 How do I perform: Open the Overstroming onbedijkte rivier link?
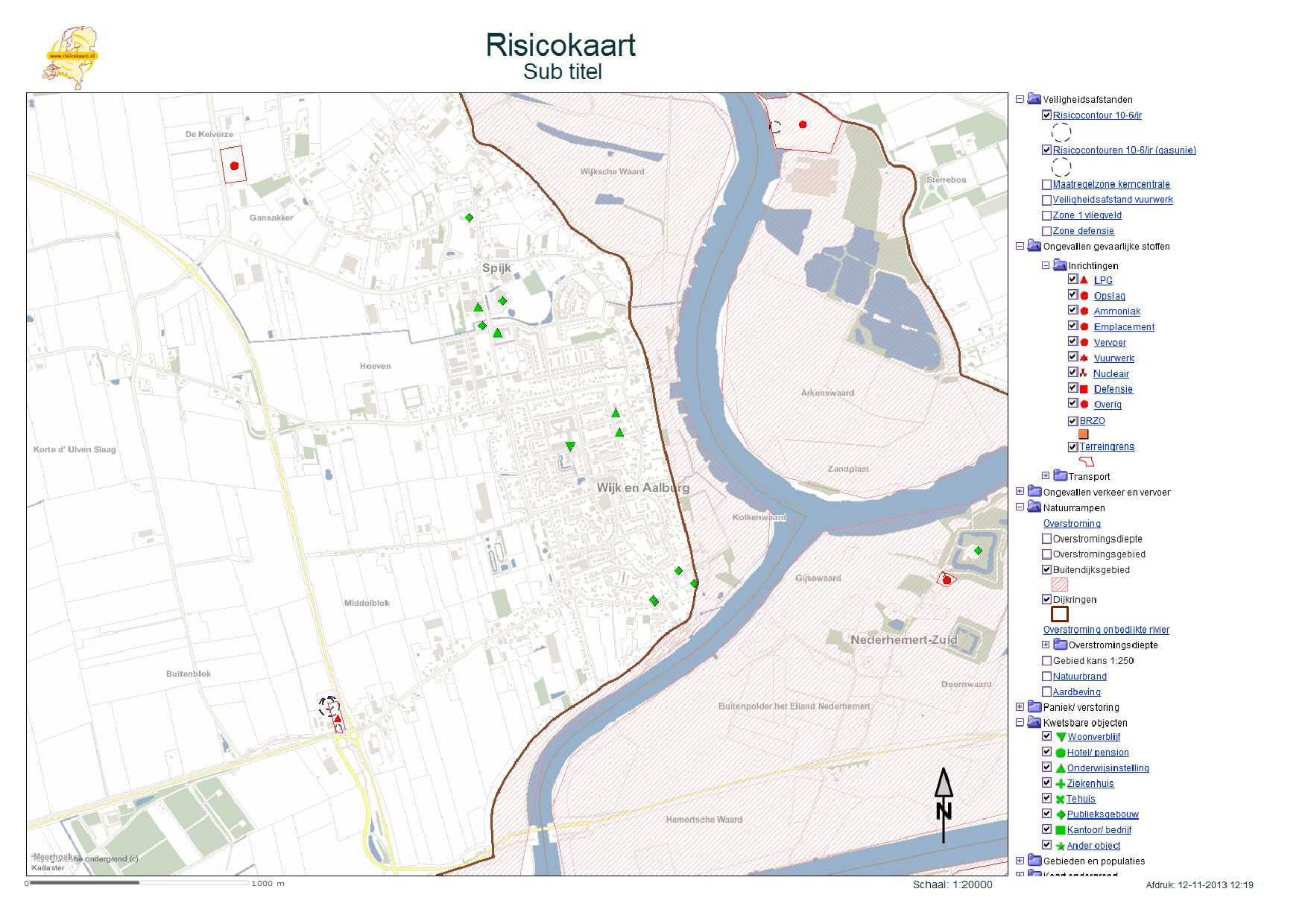coord(1105,630)
